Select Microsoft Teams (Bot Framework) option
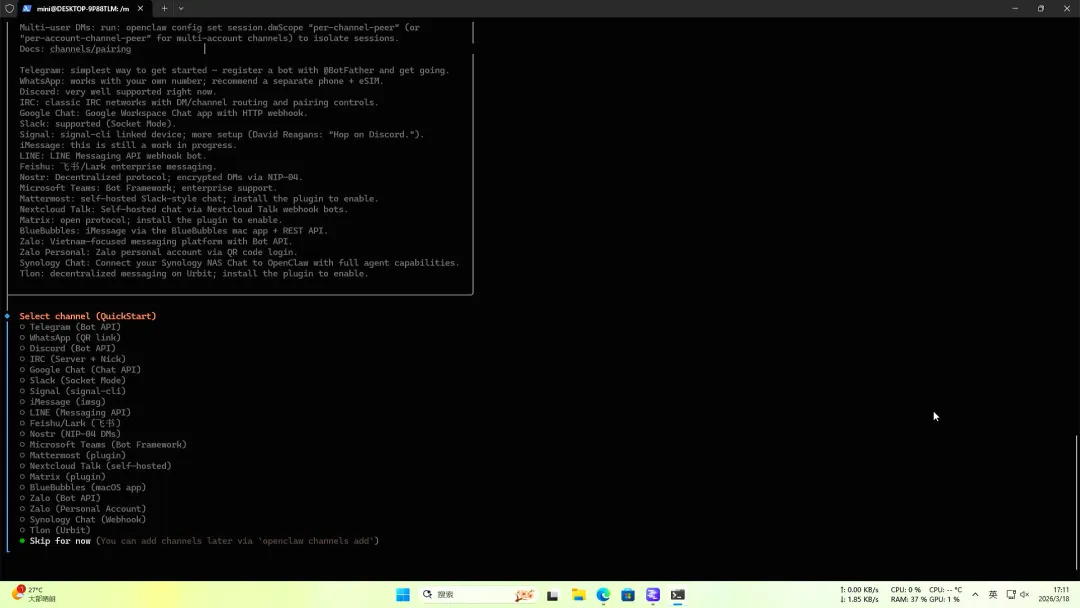The image size is (1080, 608). click(x=103, y=444)
